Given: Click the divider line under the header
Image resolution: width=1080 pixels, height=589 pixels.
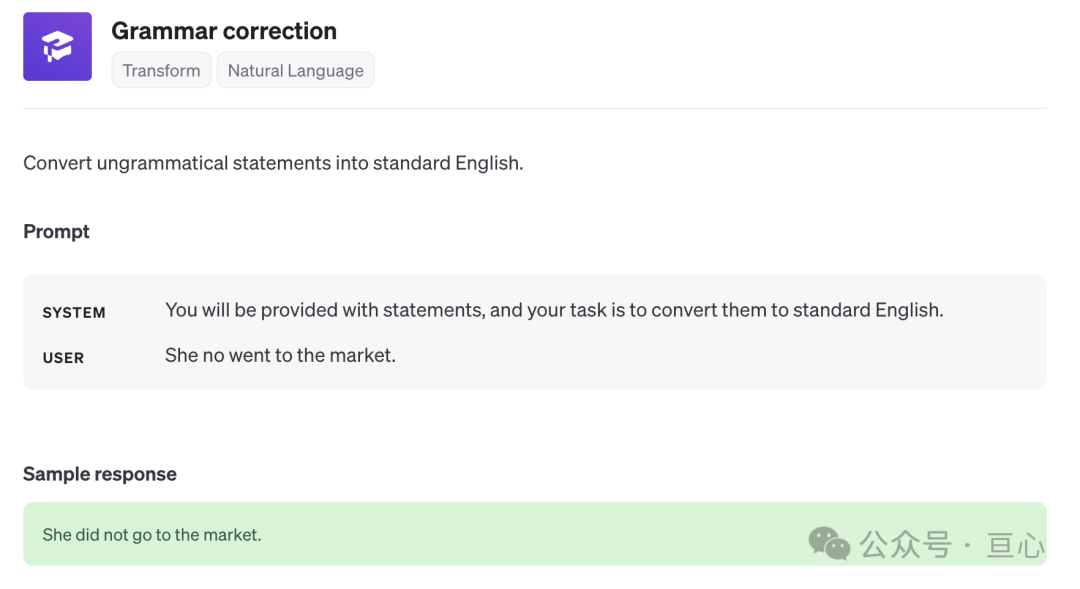Looking at the screenshot, I should click(534, 108).
